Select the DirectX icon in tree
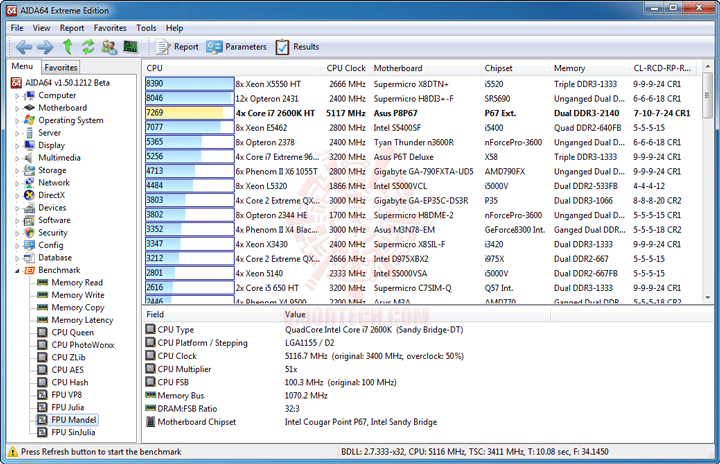This screenshot has height=464, width=720. coord(29,195)
